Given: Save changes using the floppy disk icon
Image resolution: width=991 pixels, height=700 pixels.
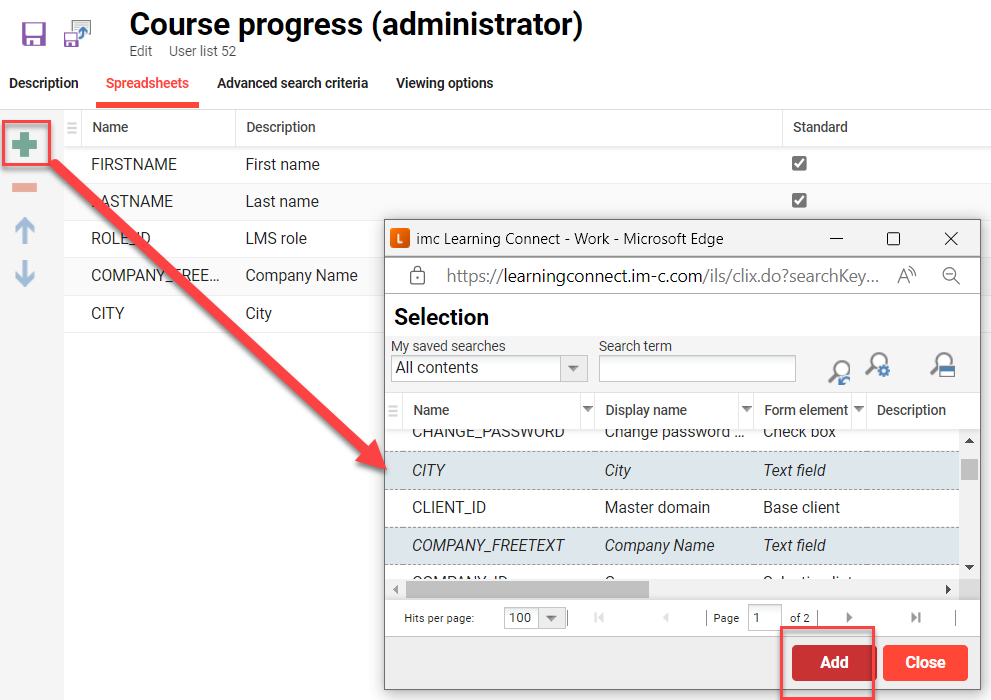Looking at the screenshot, I should (x=33, y=33).
